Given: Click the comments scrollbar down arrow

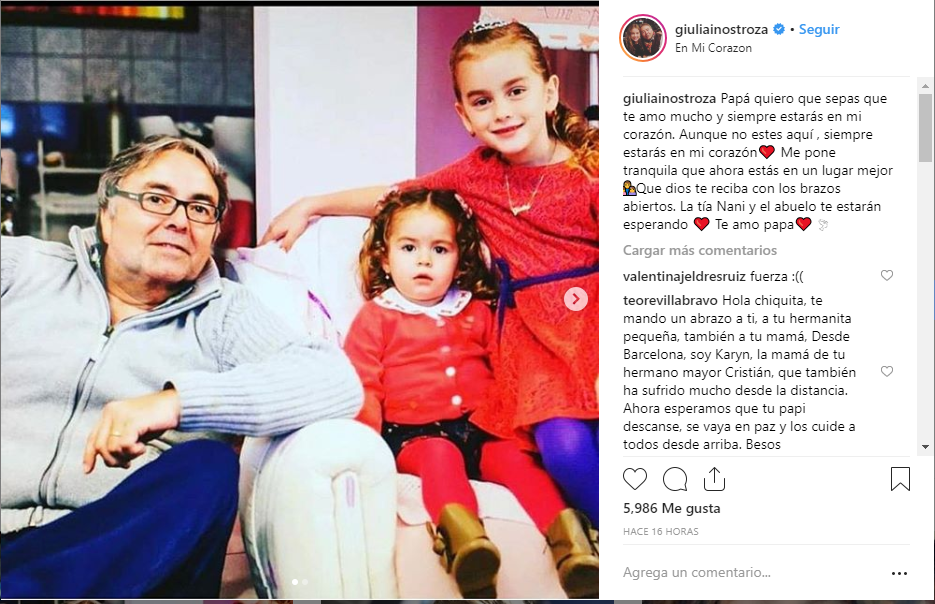Looking at the screenshot, I should 925,447.
